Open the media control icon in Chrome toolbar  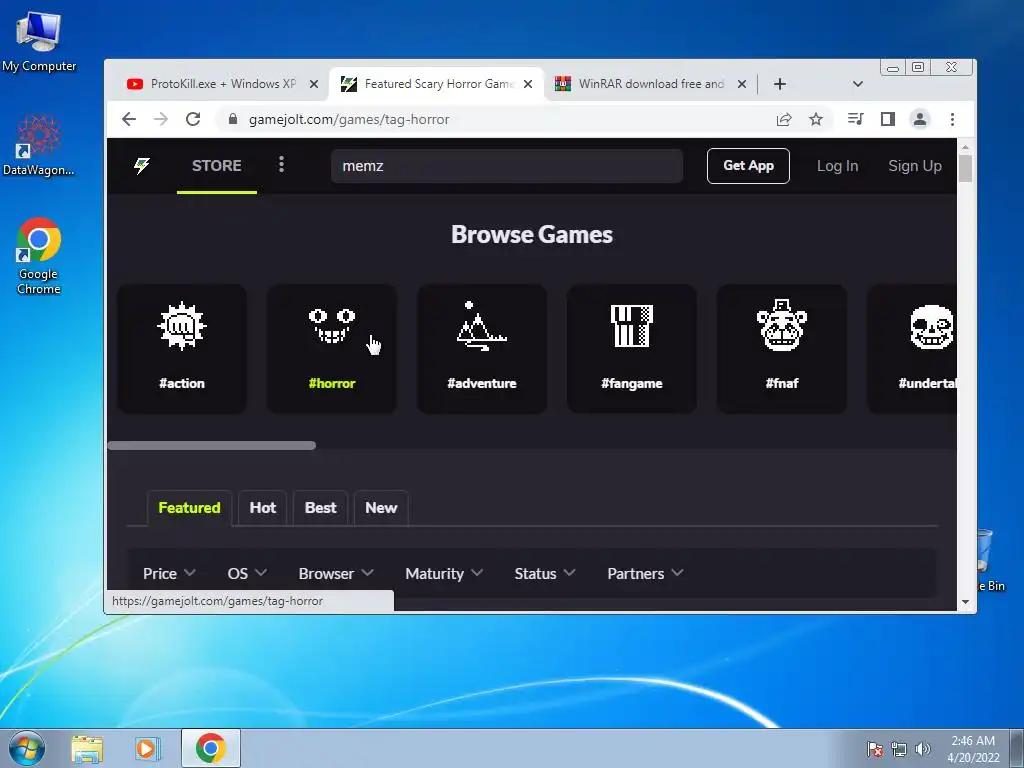pos(856,119)
